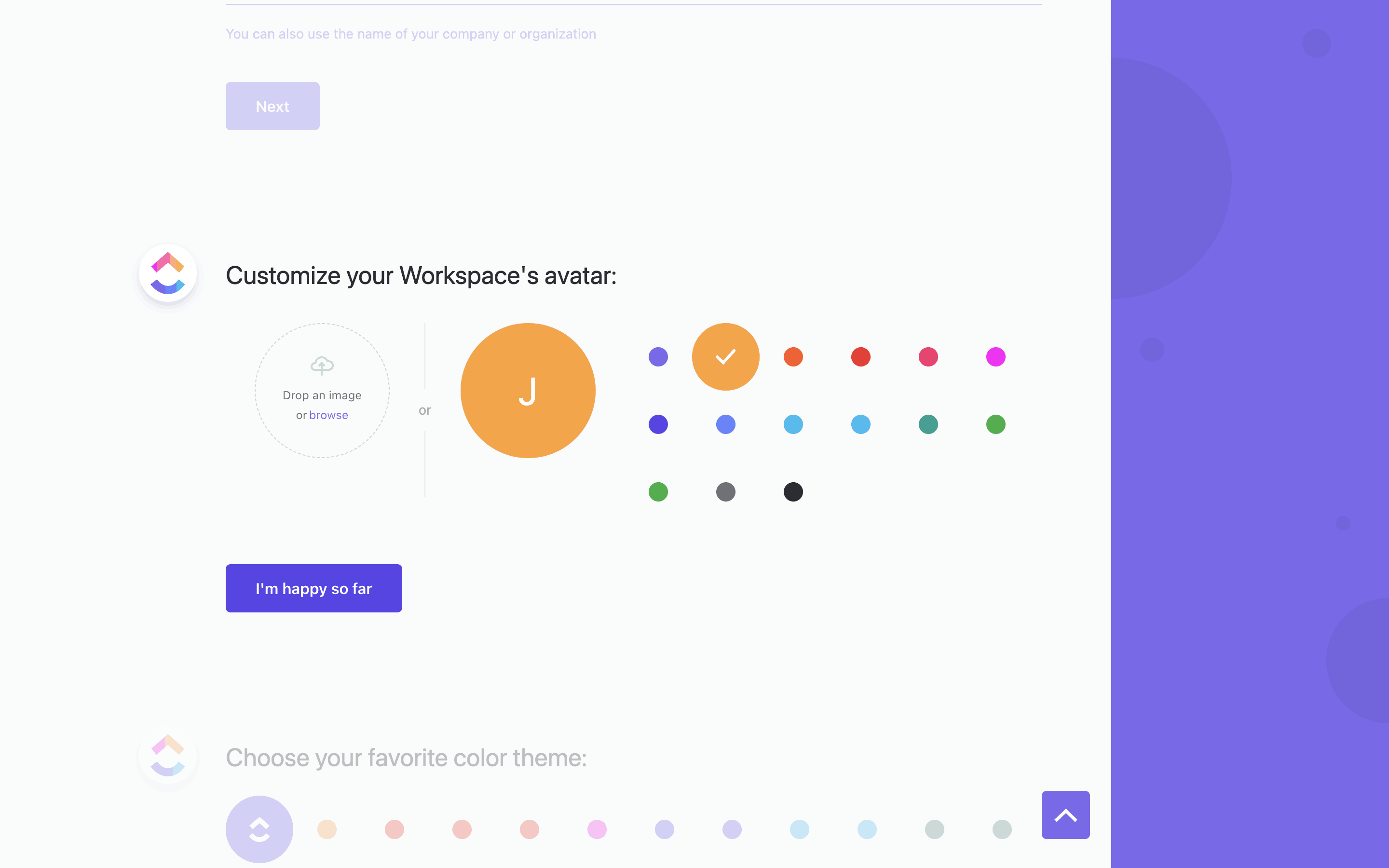The height and width of the screenshot is (868, 1389).
Task: Click the orange J avatar preview
Action: (528, 391)
